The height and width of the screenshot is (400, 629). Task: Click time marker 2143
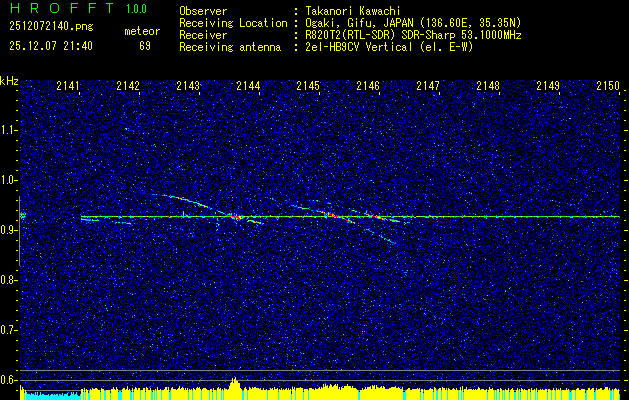(x=188, y=86)
